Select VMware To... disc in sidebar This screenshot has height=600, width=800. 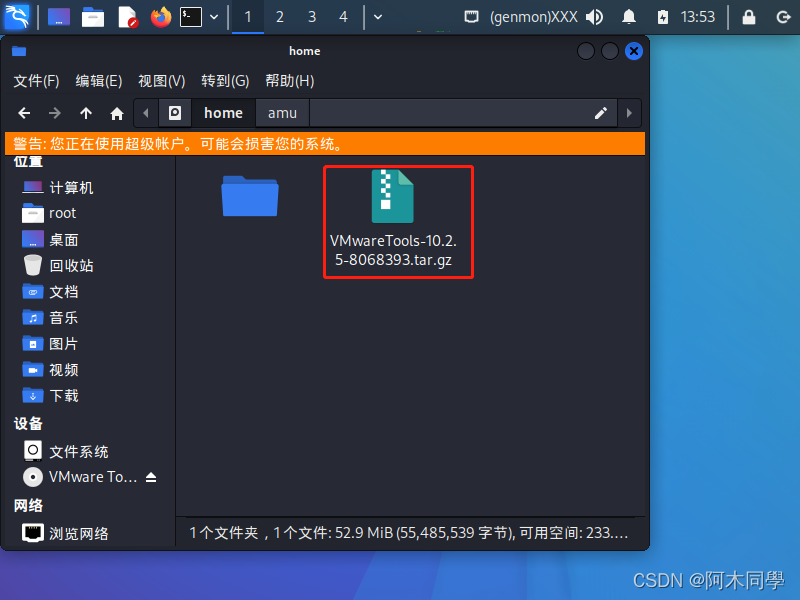click(82, 477)
